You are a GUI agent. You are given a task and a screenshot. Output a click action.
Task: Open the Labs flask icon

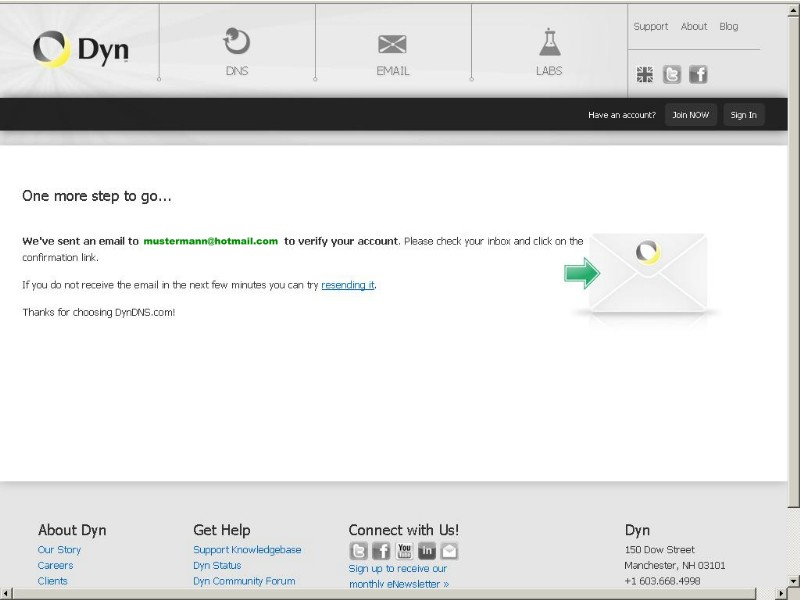click(549, 42)
